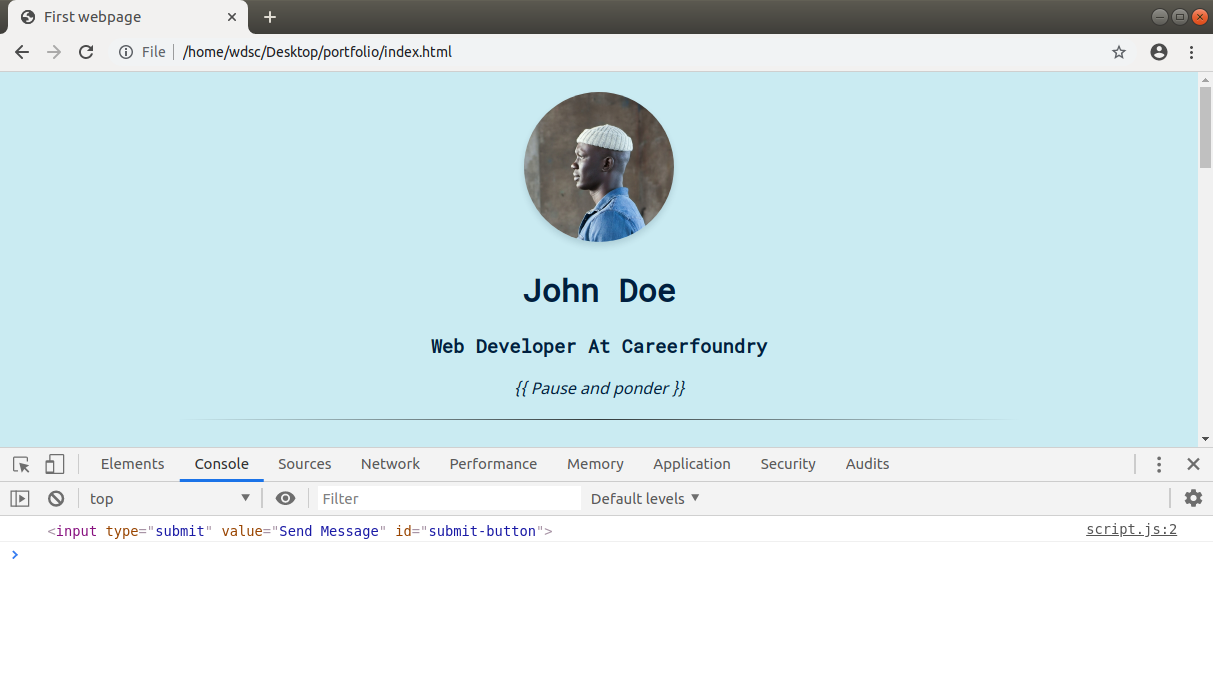The width and height of the screenshot is (1213, 693).
Task: Click the page's vertical scrollbar thumb
Action: (1205, 127)
